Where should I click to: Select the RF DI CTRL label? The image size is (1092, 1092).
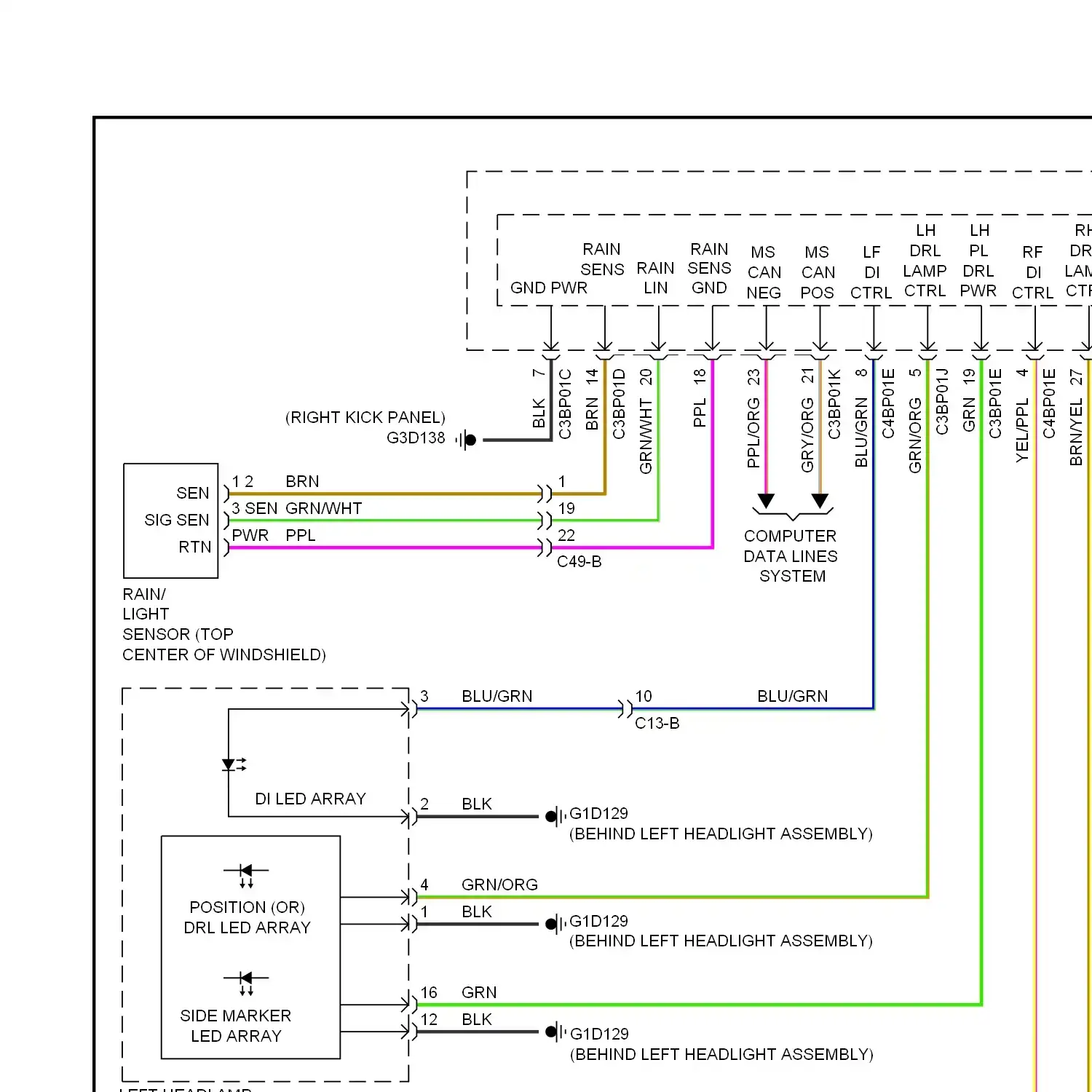point(1033,273)
